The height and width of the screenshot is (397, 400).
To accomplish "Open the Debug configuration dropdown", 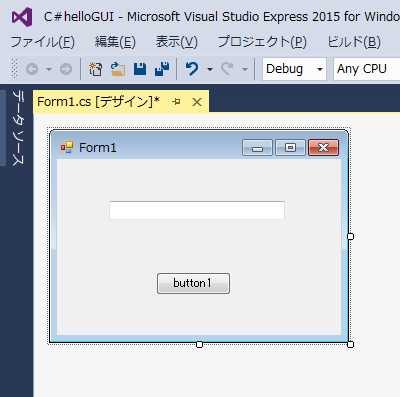I will (x=294, y=69).
